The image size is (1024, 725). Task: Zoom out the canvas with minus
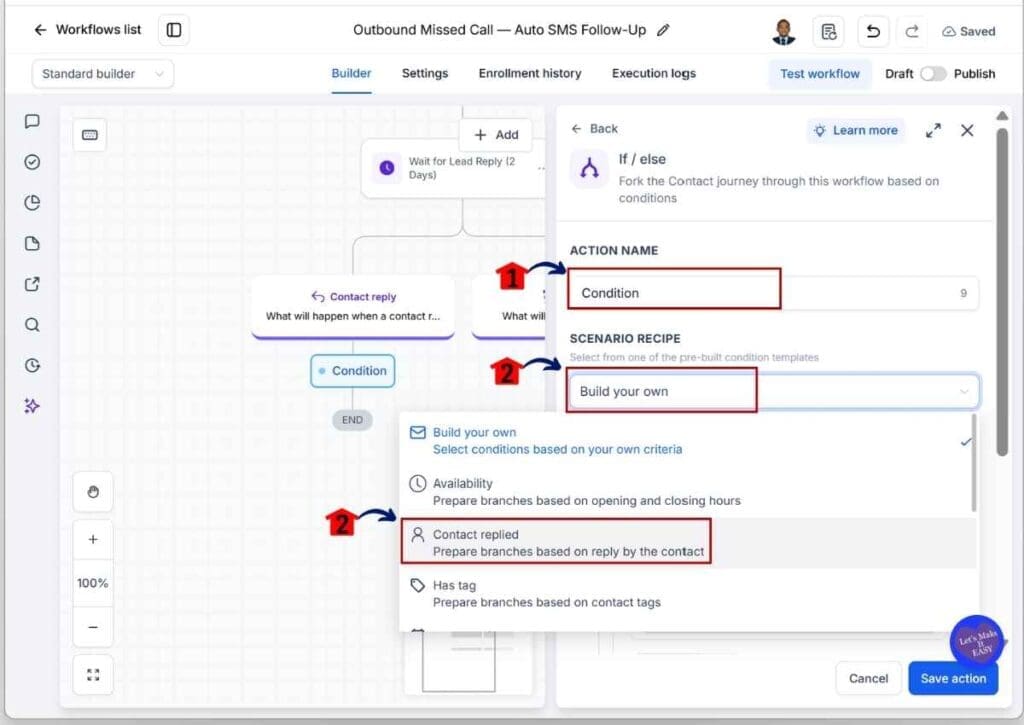pos(93,627)
